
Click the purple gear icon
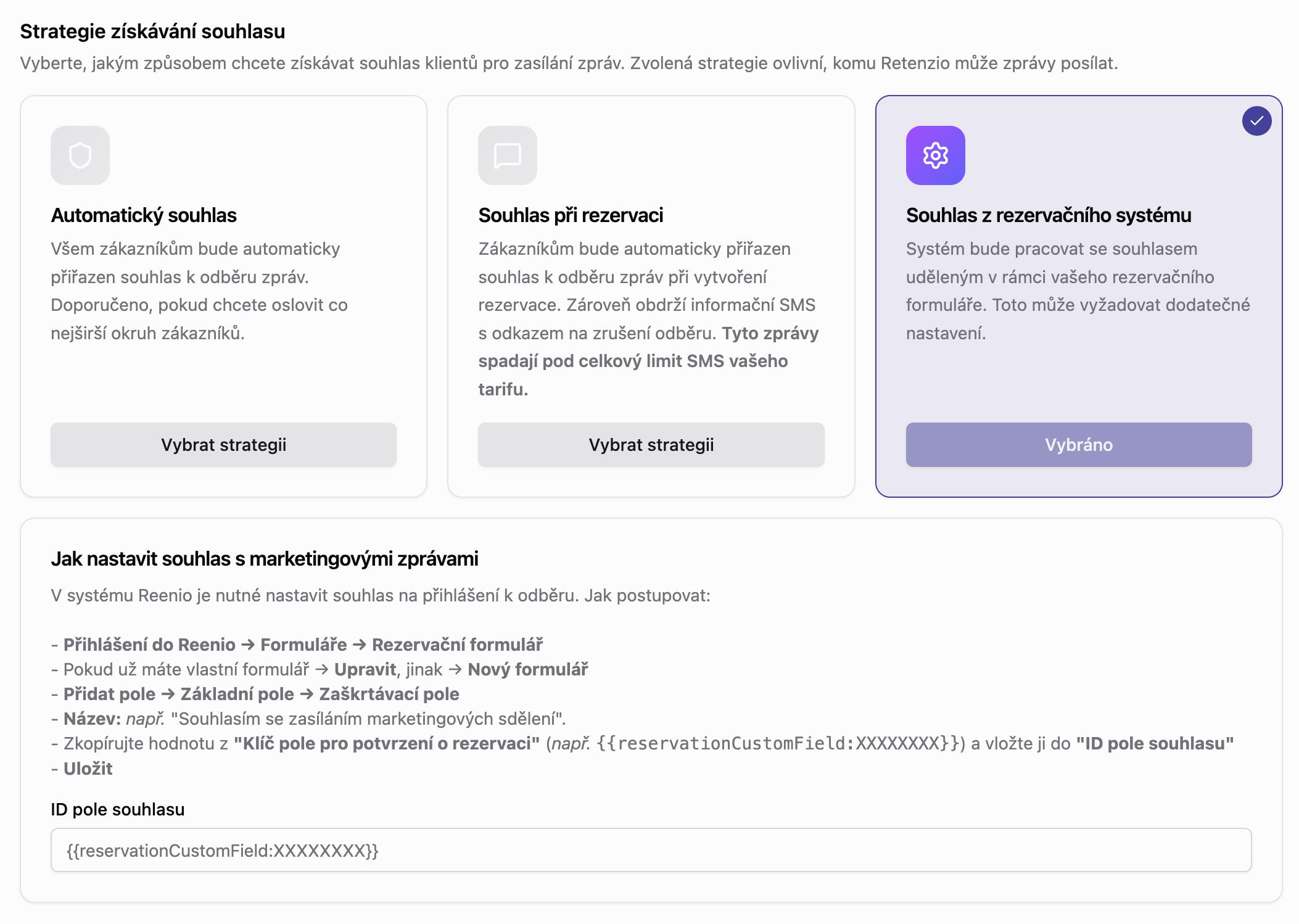(935, 155)
